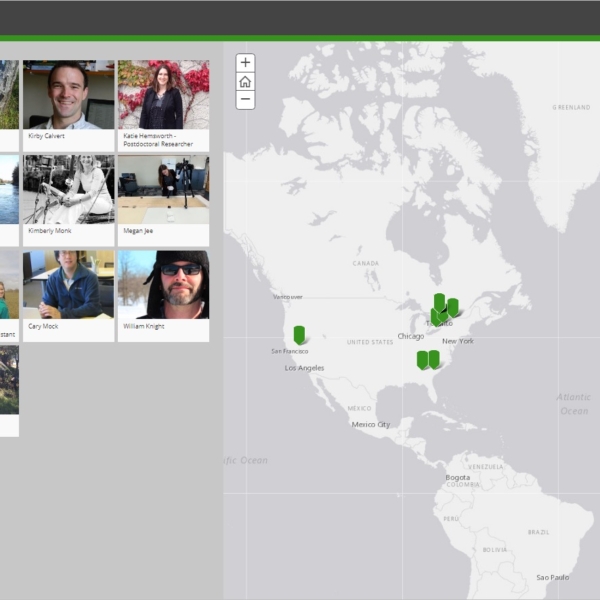Zoom out on the map
Viewport: 600px width, 600px height.
(x=245, y=100)
